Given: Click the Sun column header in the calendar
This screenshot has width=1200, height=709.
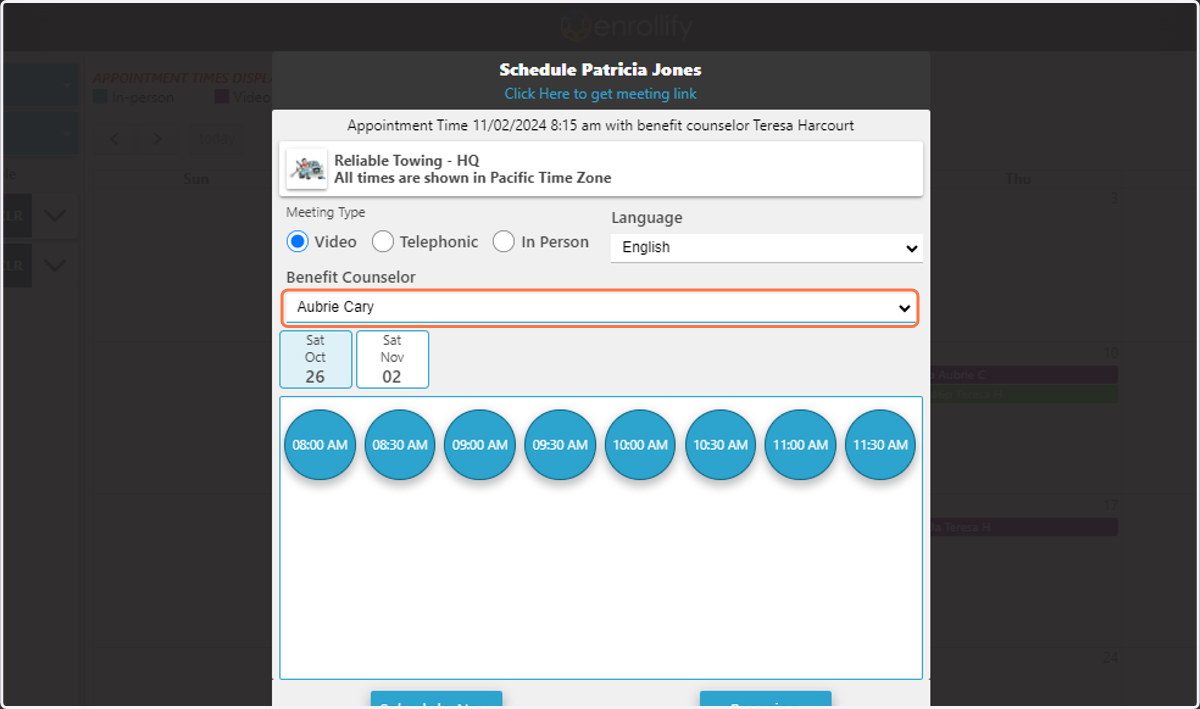Looking at the screenshot, I should pos(197,178).
